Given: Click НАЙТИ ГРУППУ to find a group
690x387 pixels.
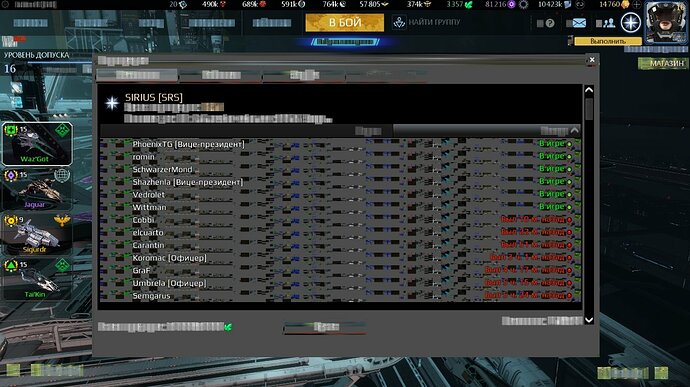Looking at the screenshot, I should pos(426,22).
